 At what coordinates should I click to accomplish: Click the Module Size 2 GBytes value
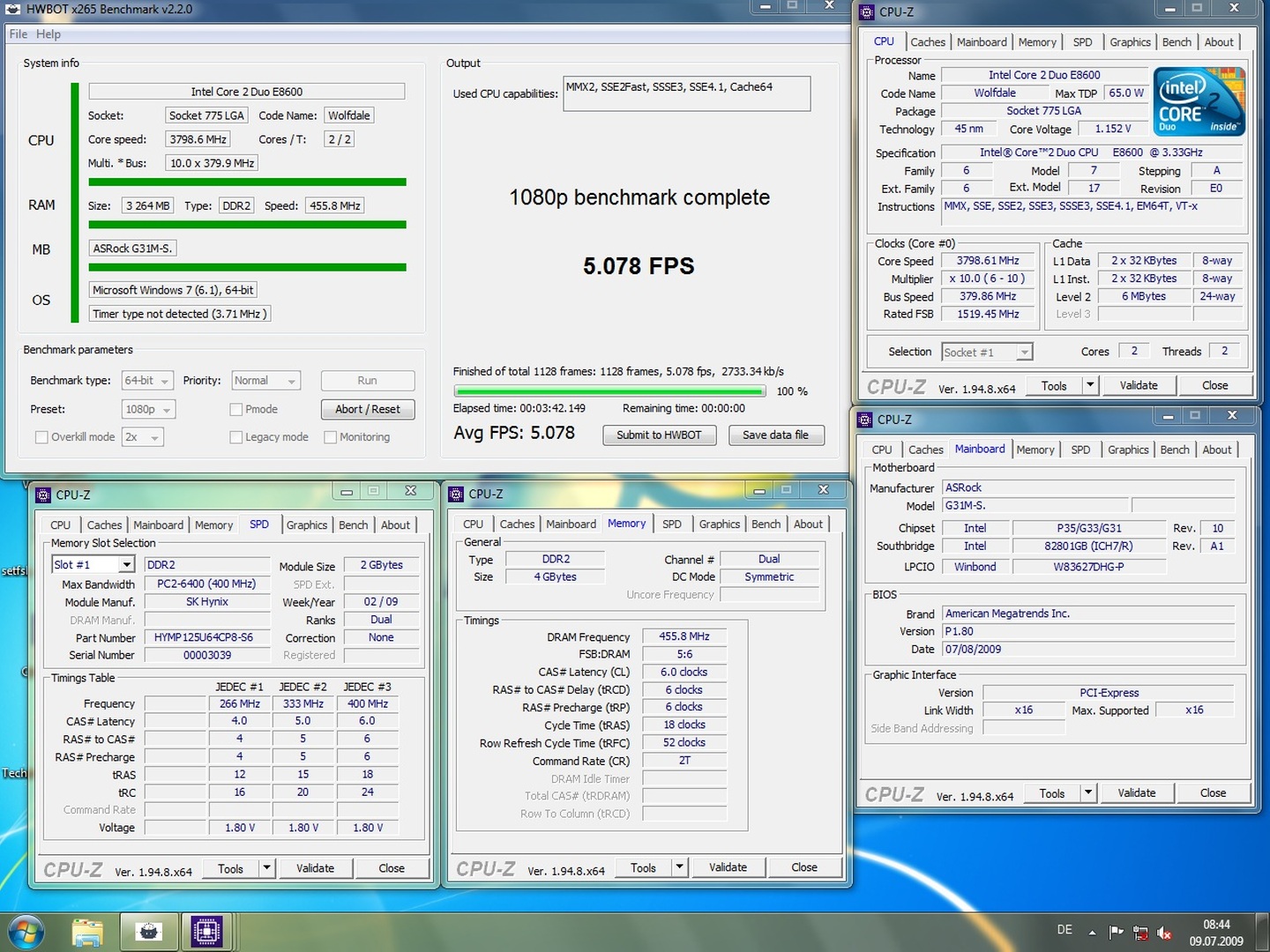coord(381,566)
